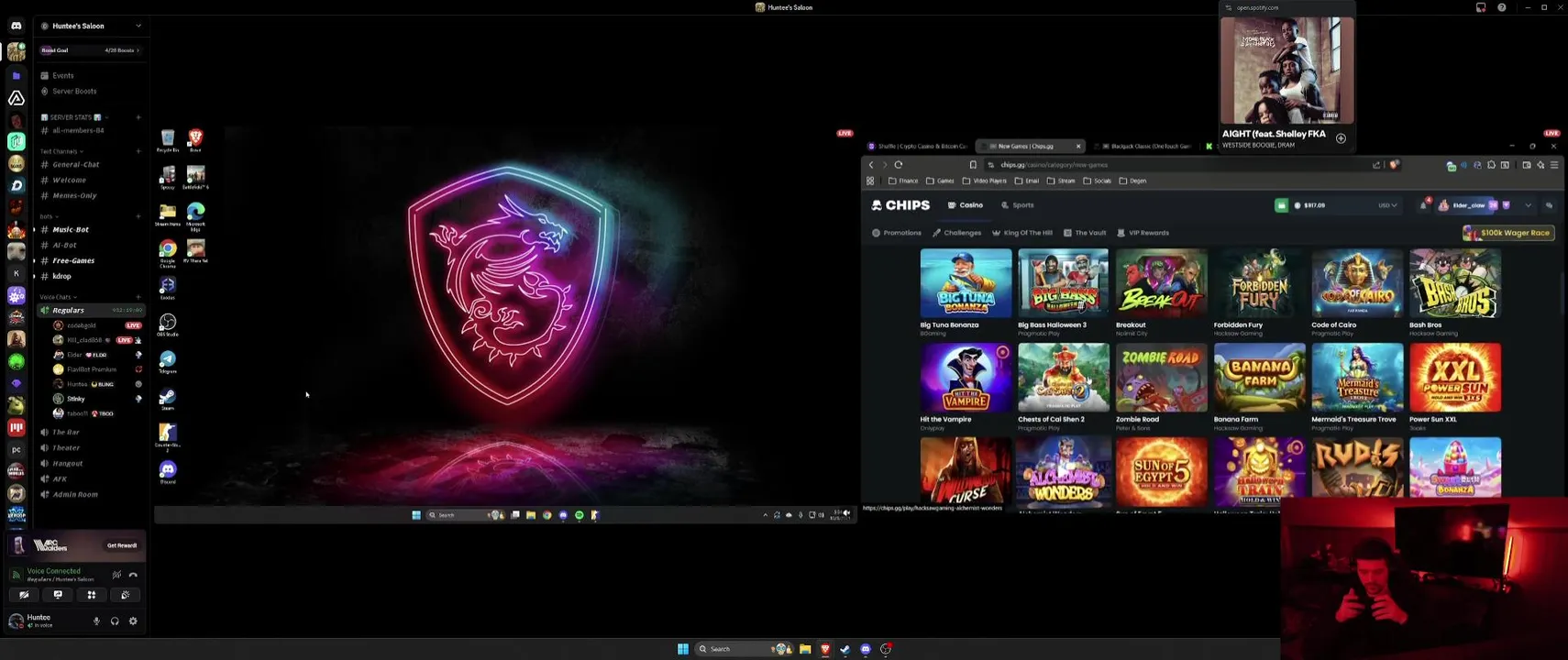Open Steam desktop shortcut
Viewport: 1568px width, 660px height.
tap(167, 398)
